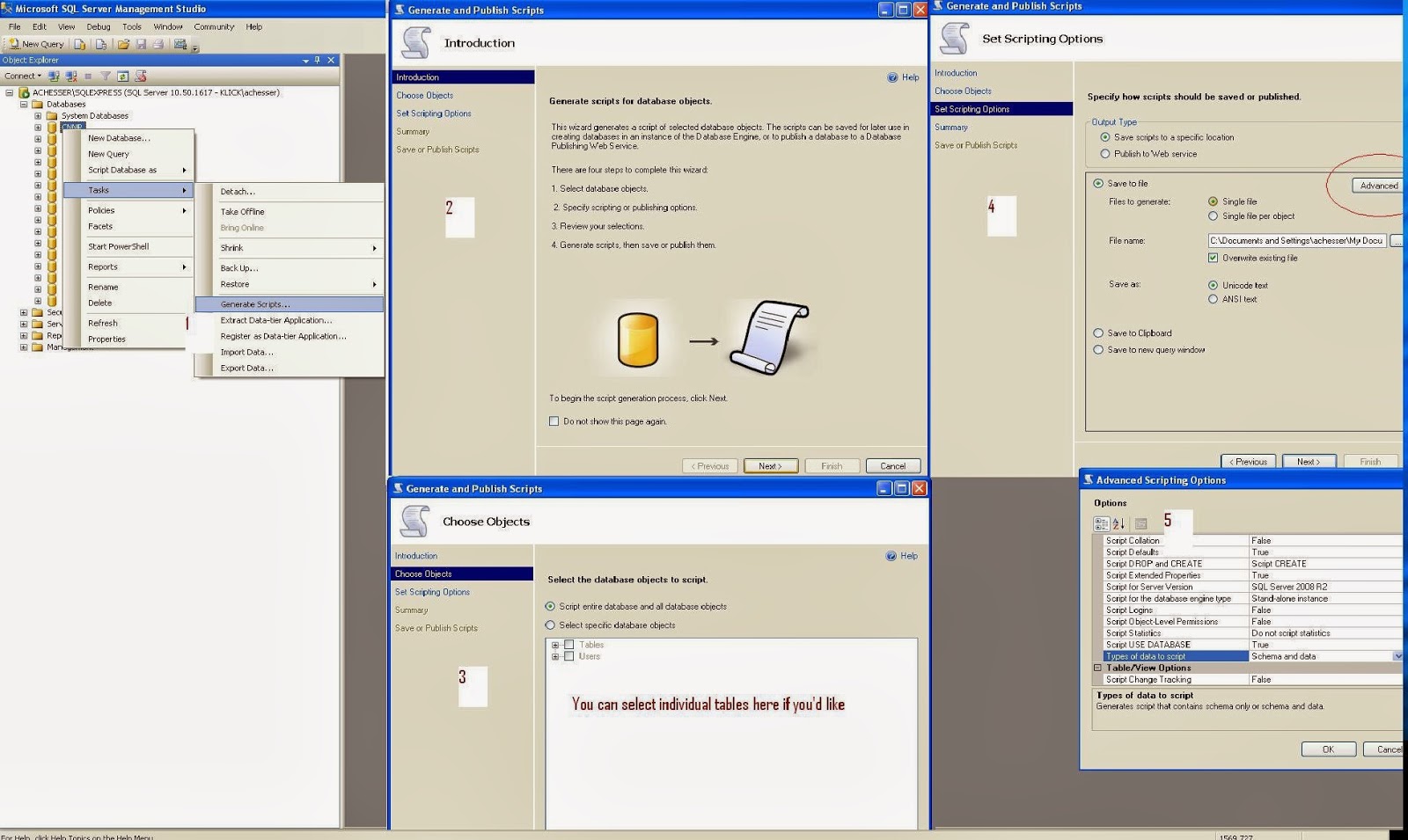
Task: Click Property Pages icon in Advanced Scripting Options
Action: tap(1141, 523)
